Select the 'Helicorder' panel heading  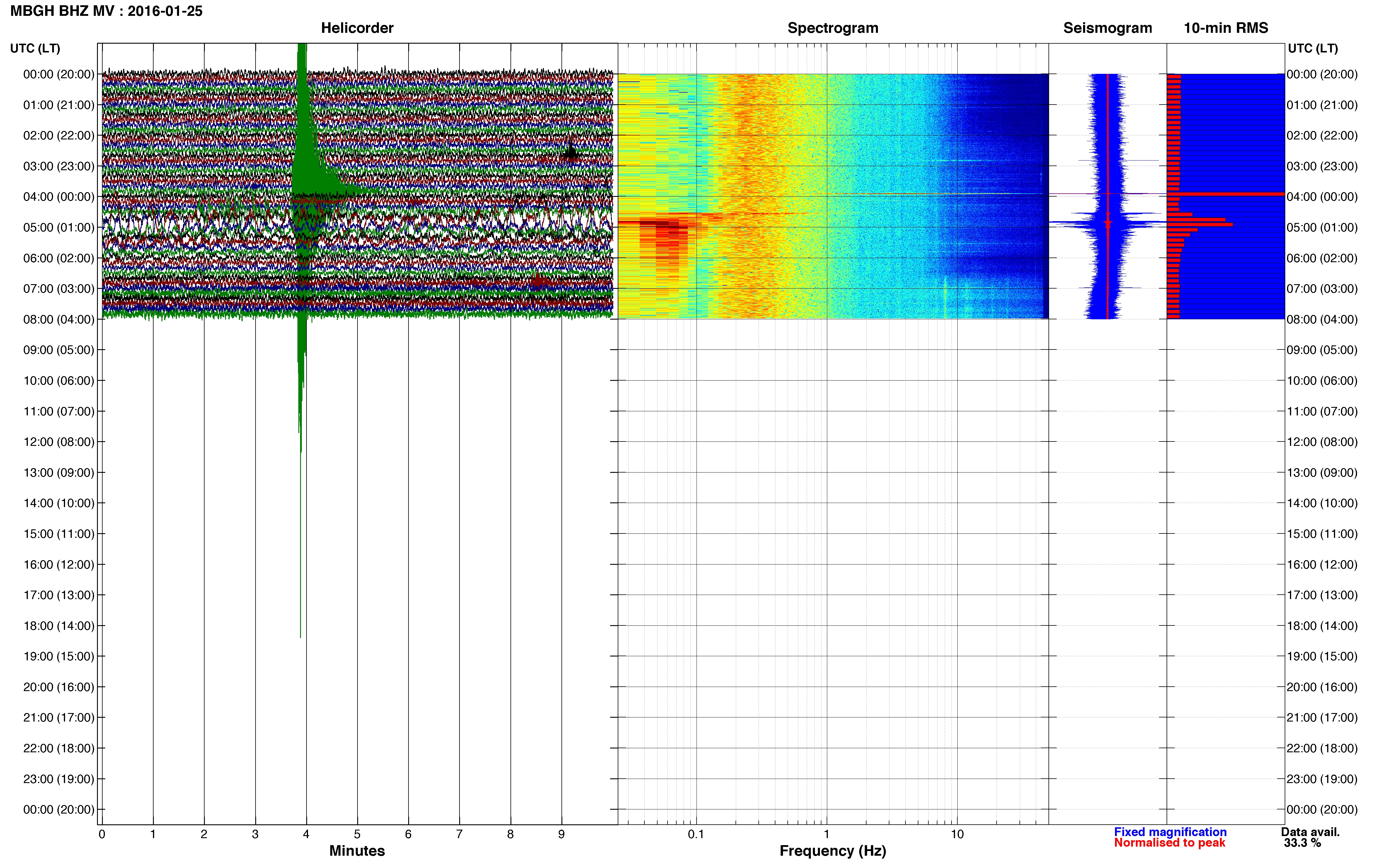pyautogui.click(x=357, y=28)
